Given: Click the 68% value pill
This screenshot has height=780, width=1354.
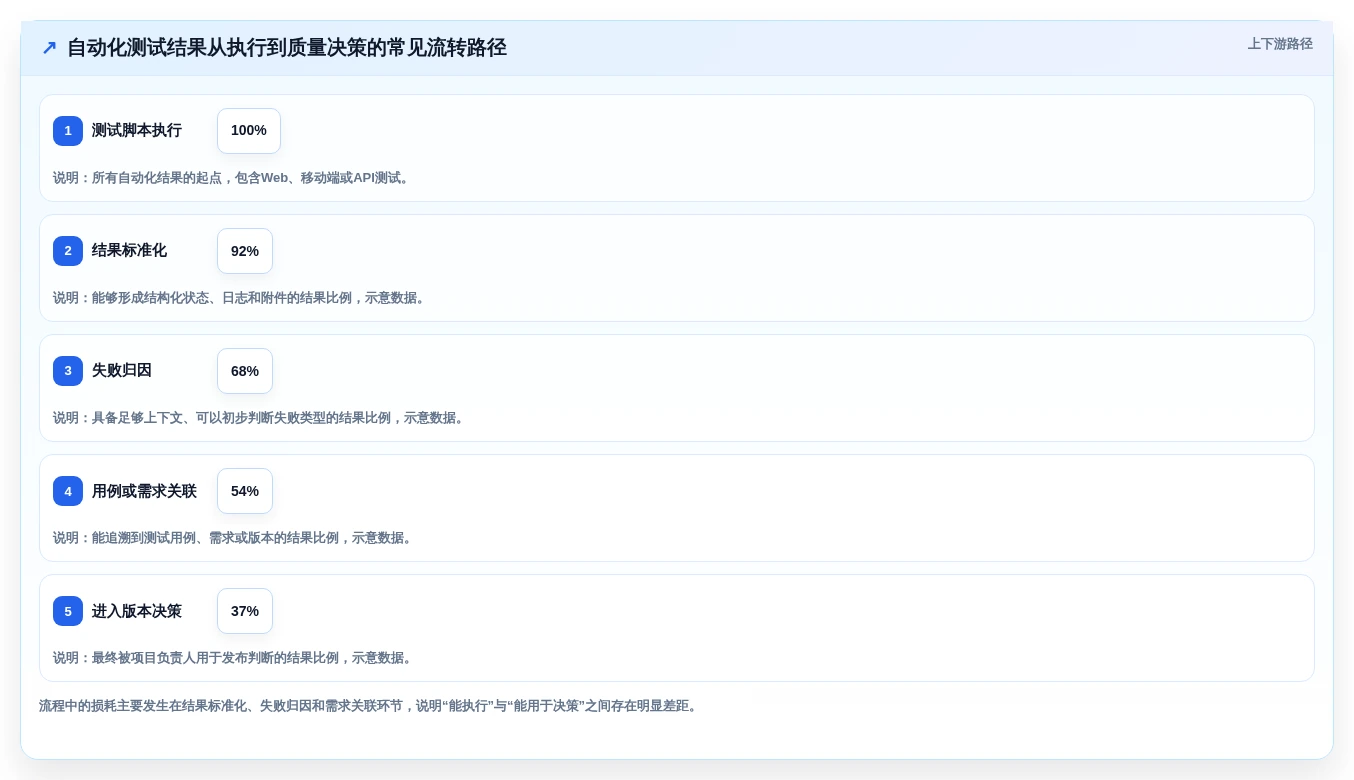Looking at the screenshot, I should [x=245, y=371].
